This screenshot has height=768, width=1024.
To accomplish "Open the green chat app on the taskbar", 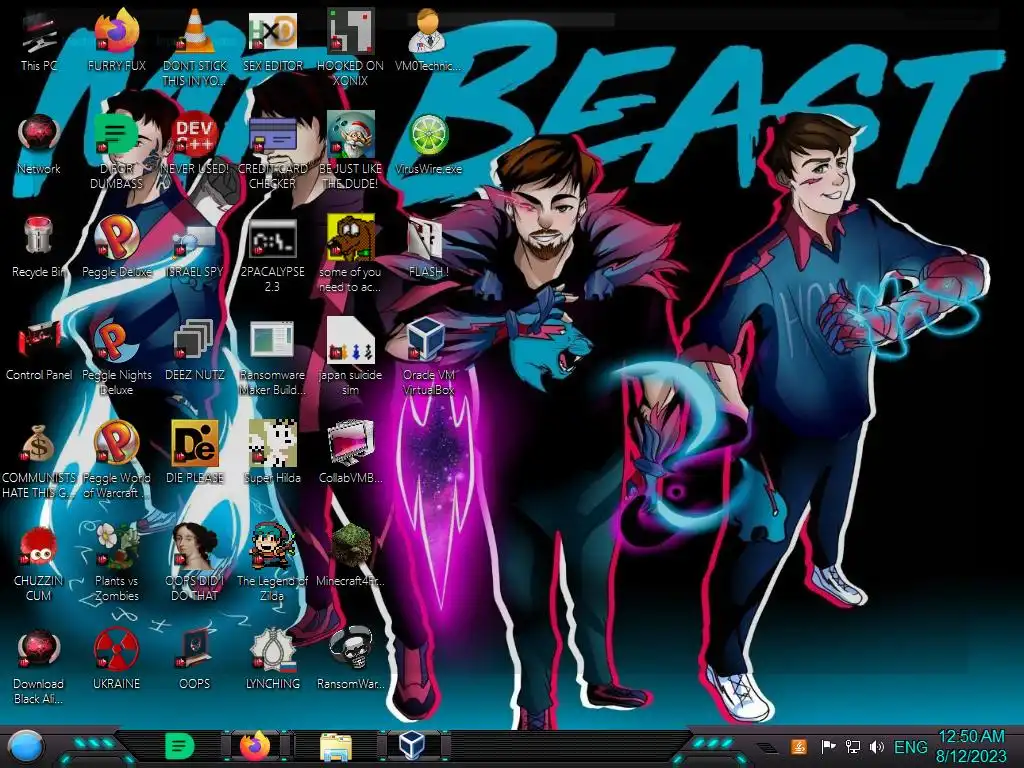I will click(180, 746).
